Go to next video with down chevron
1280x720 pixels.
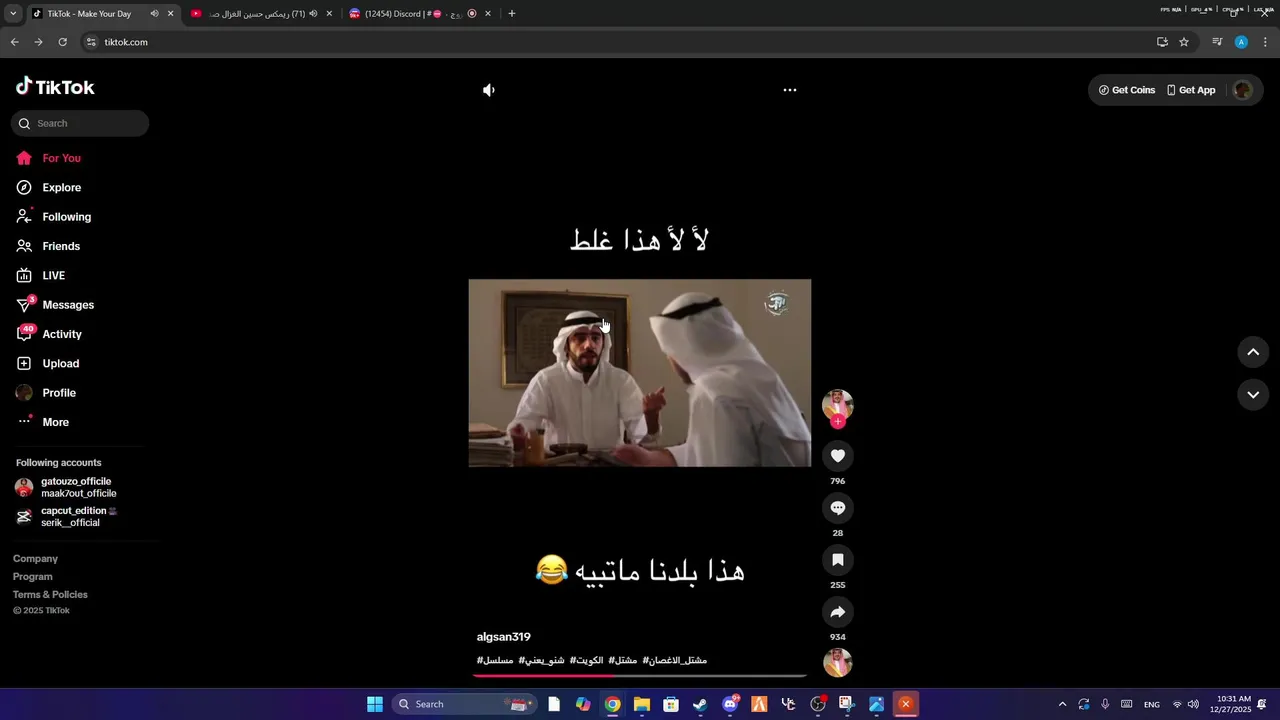(x=1253, y=395)
